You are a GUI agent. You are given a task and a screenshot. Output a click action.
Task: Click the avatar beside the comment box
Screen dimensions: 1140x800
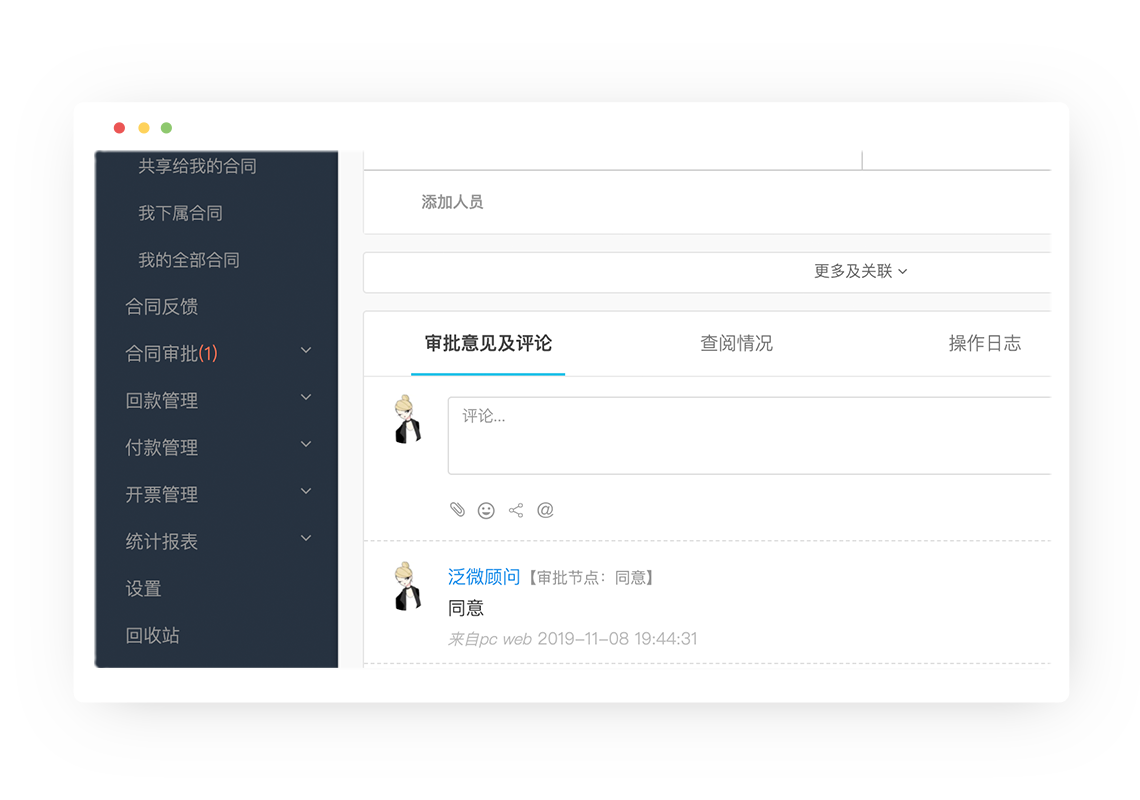[407, 420]
